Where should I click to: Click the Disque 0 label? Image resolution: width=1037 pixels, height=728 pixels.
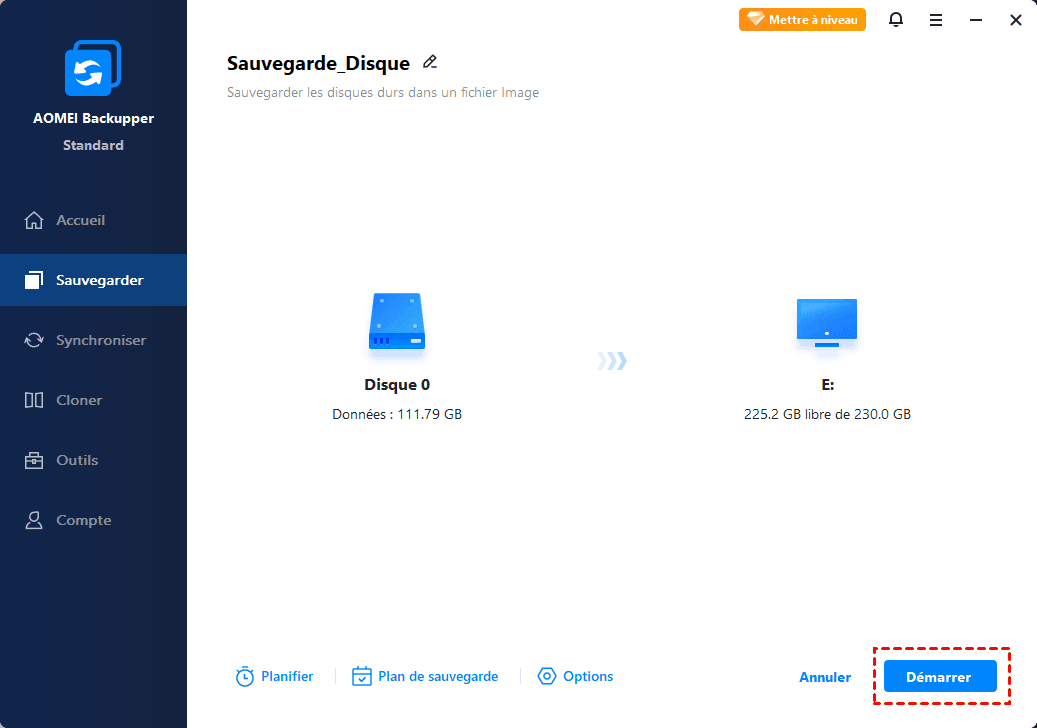click(x=397, y=385)
